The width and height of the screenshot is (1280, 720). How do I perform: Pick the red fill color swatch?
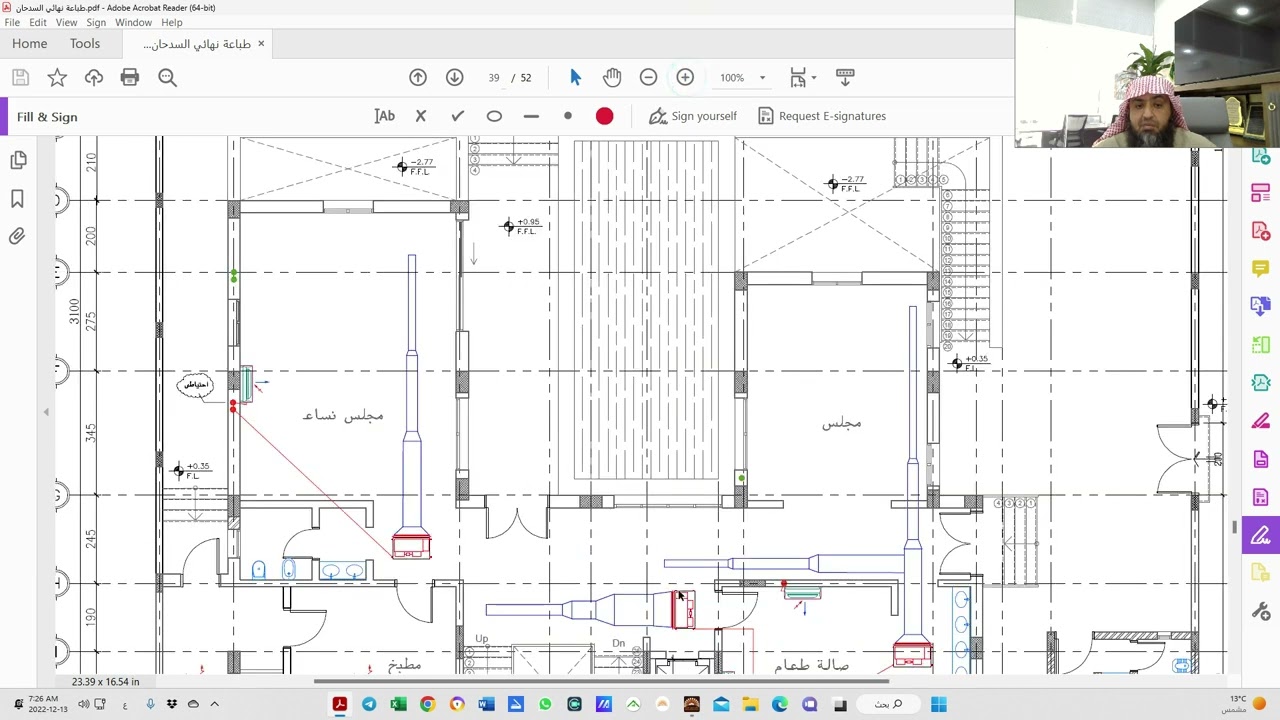pos(604,116)
